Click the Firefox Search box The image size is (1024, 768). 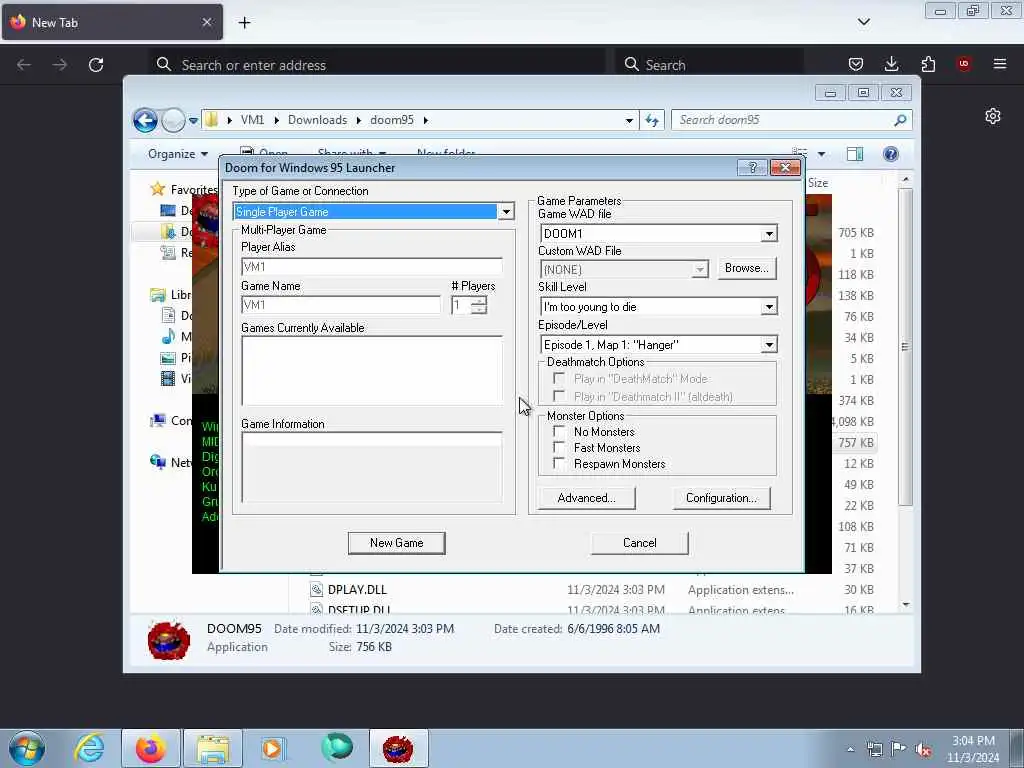[x=709, y=65]
